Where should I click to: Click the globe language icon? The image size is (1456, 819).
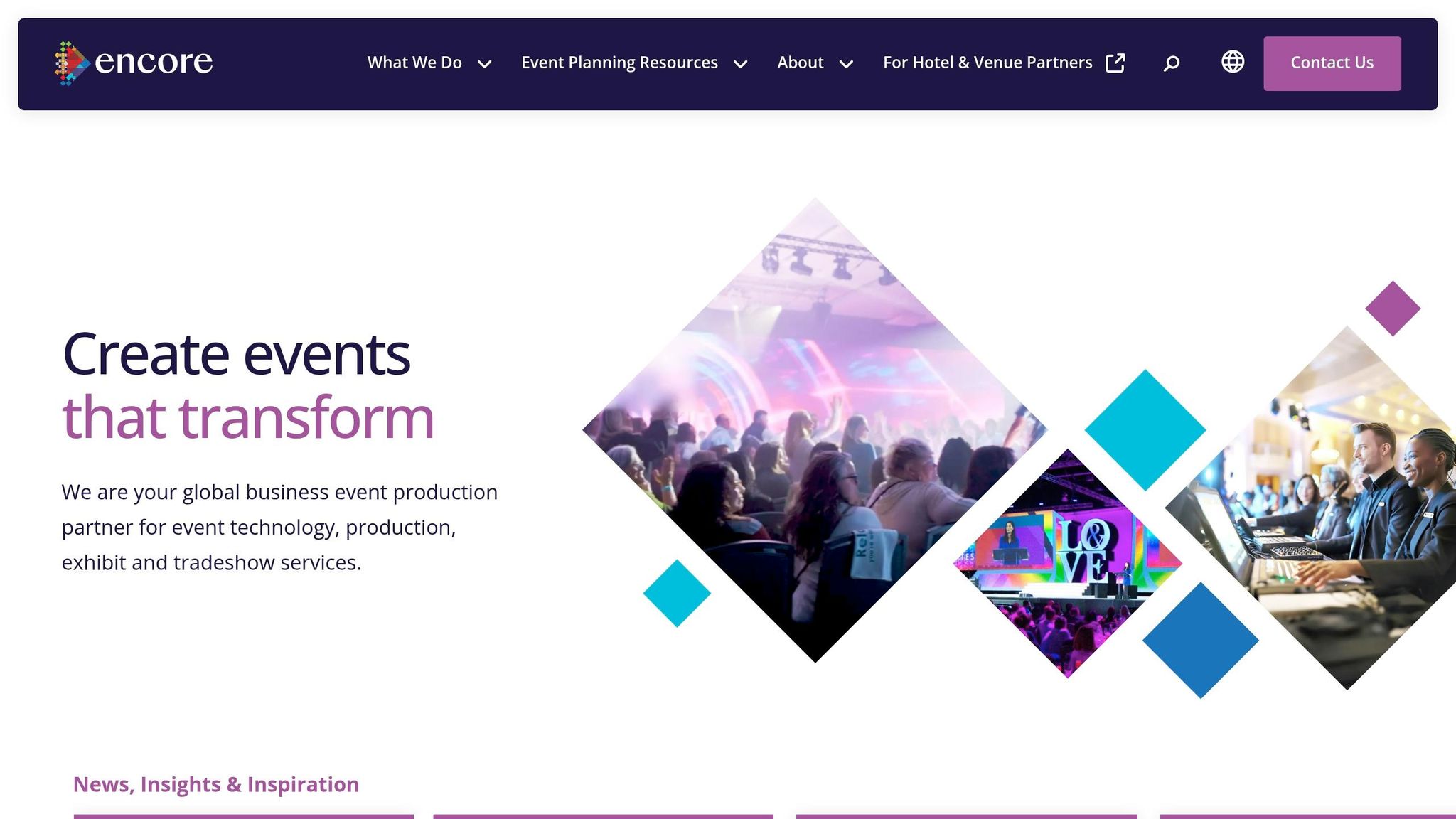[1232, 62]
